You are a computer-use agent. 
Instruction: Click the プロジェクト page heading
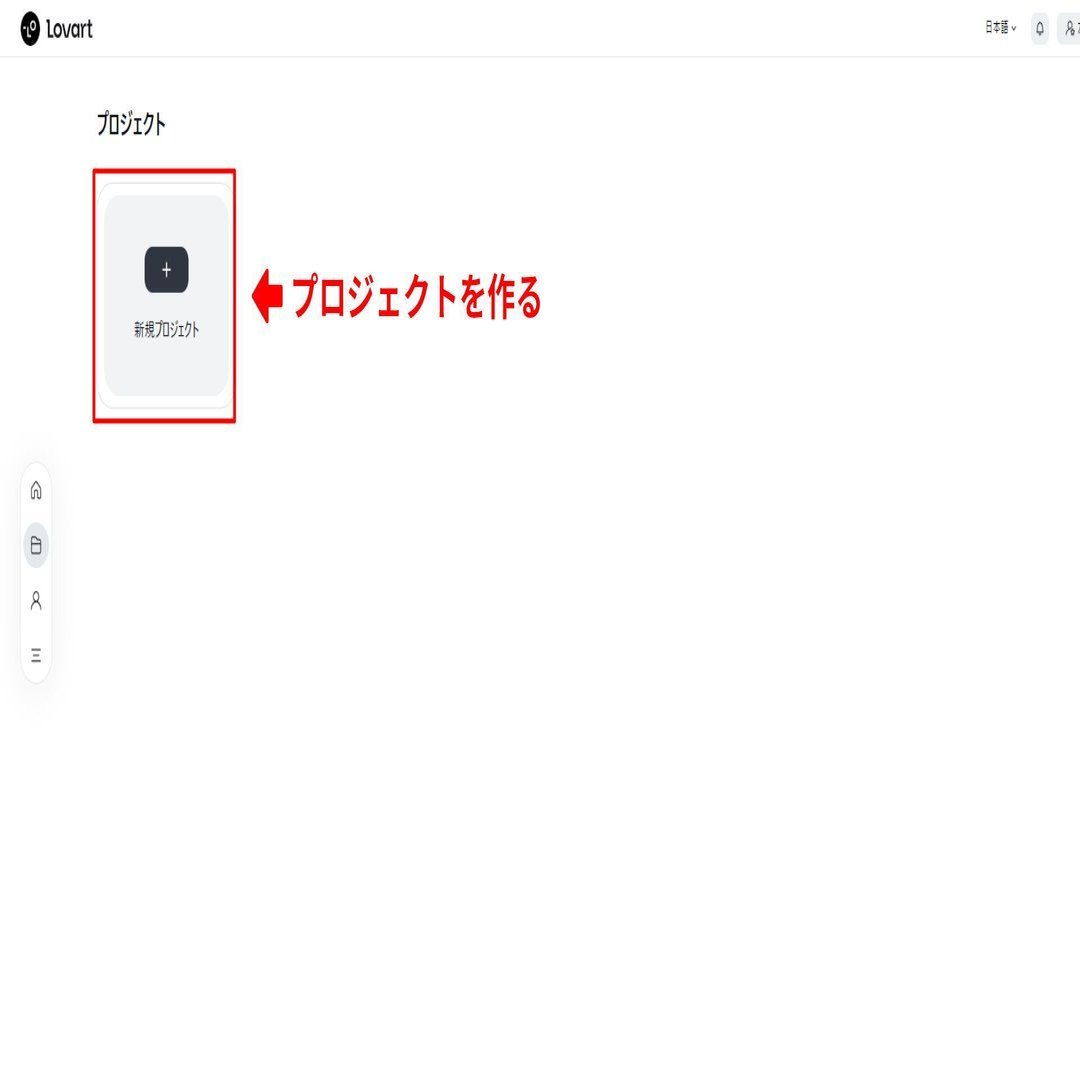(x=131, y=124)
